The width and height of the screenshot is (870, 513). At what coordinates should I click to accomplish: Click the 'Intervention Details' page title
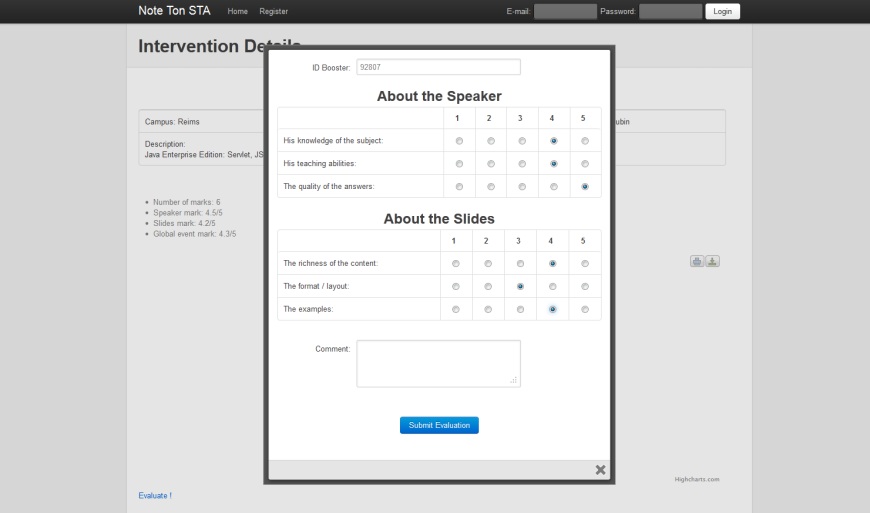(220, 46)
